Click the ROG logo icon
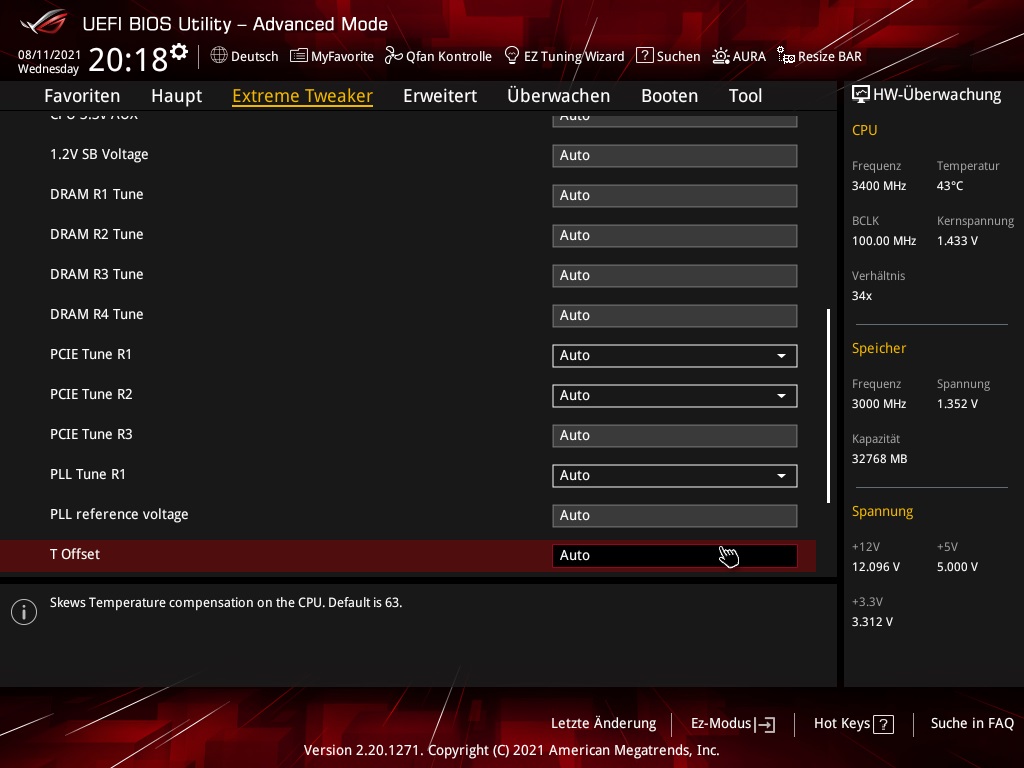Screen dimensions: 1024x768 [43, 22]
